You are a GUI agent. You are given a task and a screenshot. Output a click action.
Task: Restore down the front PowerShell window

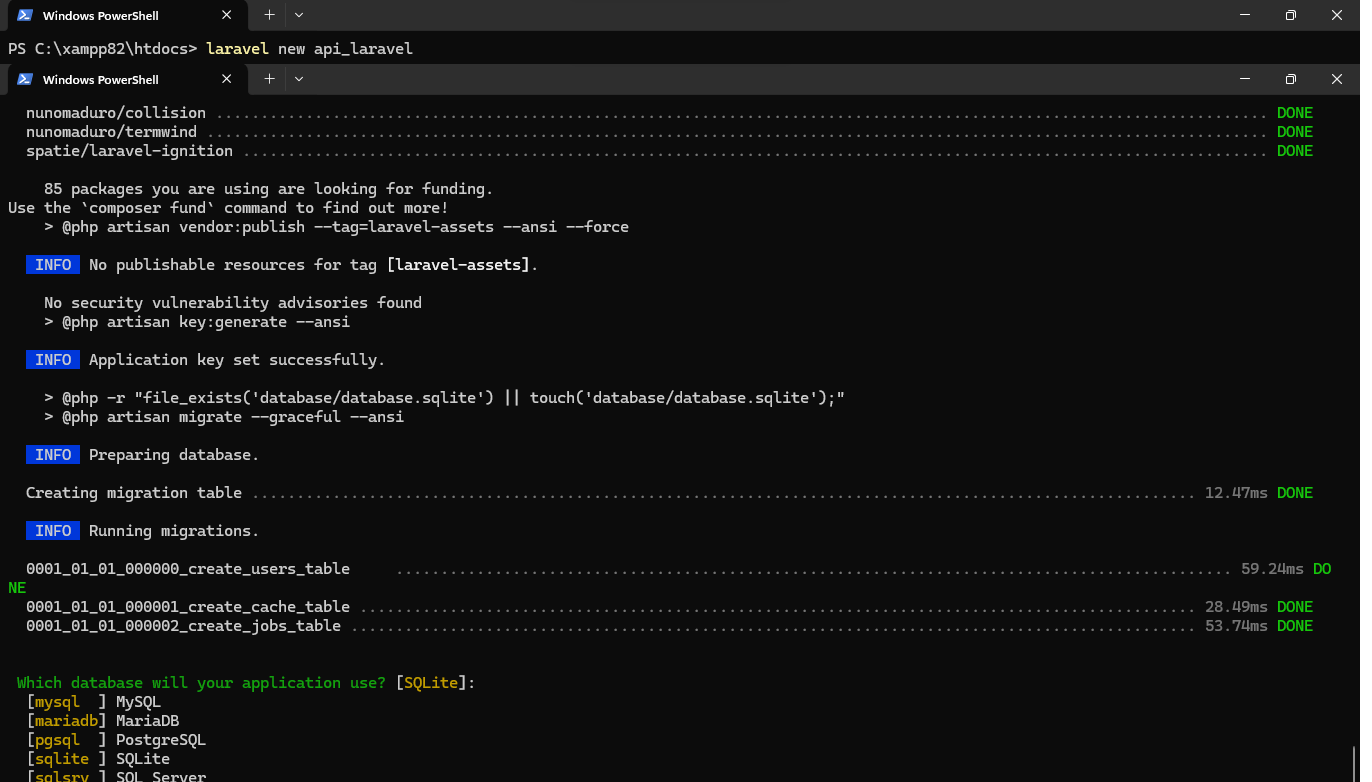coord(1291,79)
